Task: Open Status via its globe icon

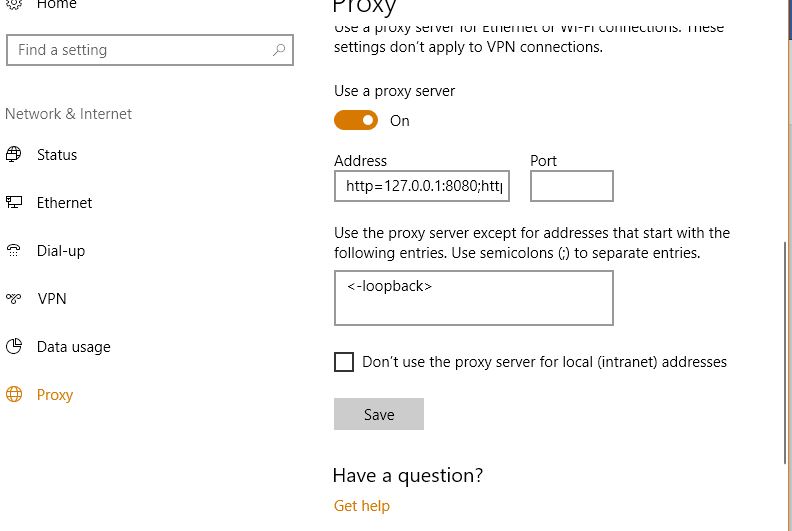Action: click(x=14, y=154)
